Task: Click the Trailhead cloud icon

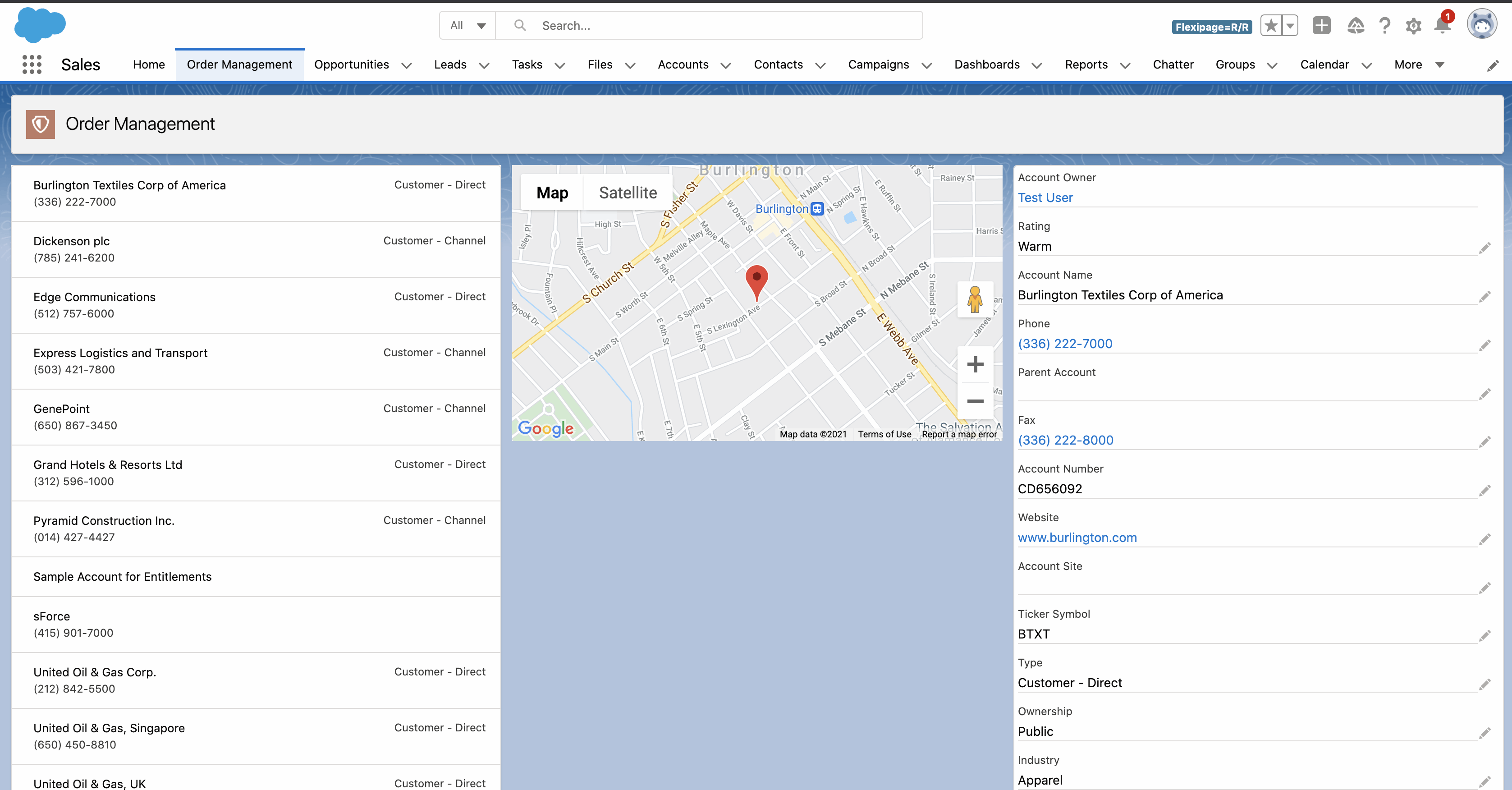Action: 1356,25
